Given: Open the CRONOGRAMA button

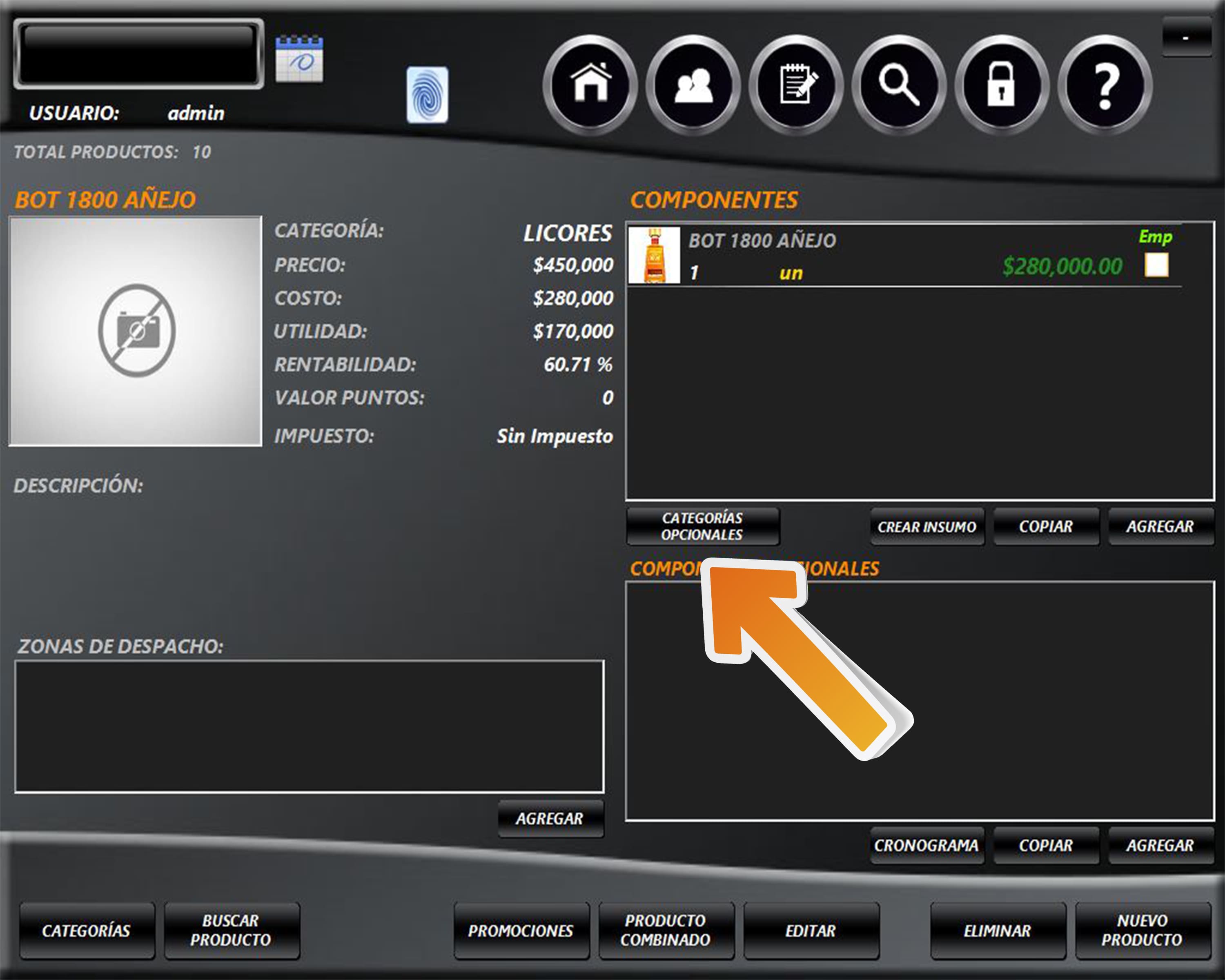Looking at the screenshot, I should point(927,845).
